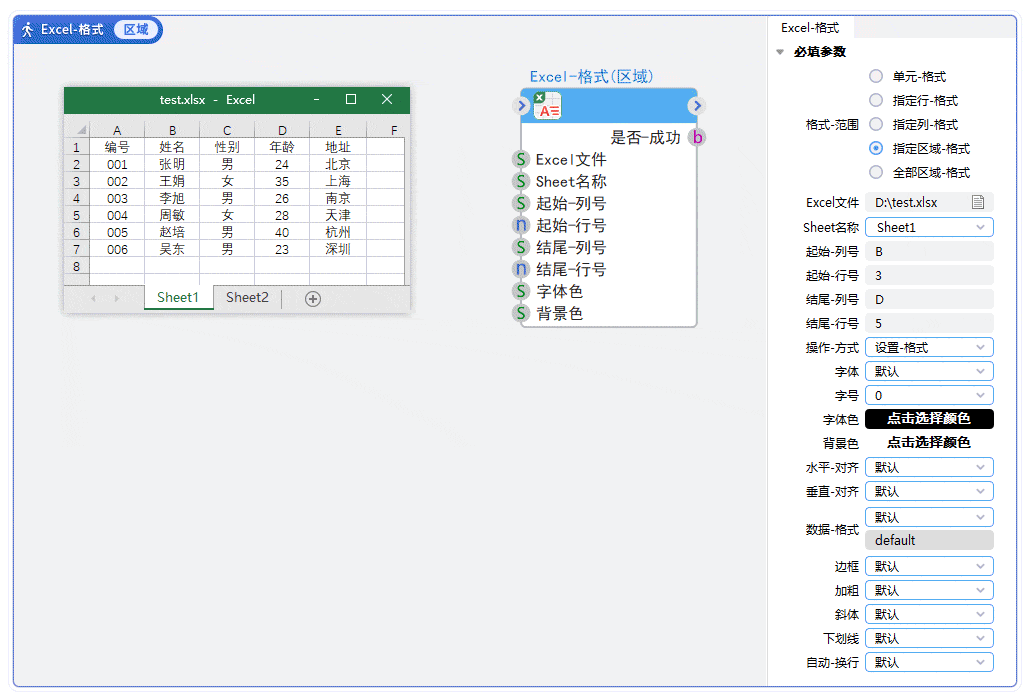The image size is (1032, 700).
Task: Click the black 字体色 color selector
Action: 929,419
